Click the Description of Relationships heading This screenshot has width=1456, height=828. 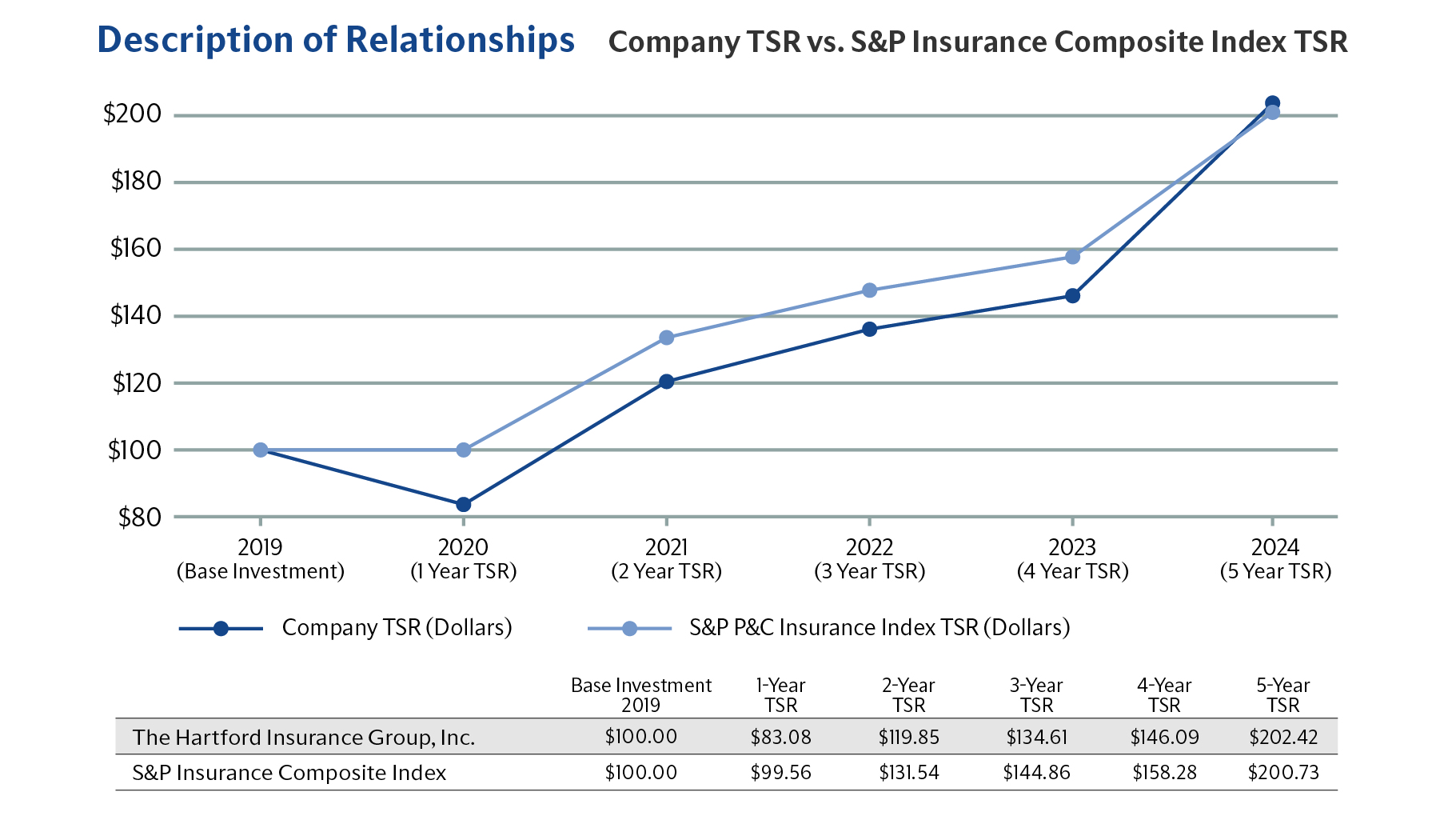click(x=336, y=40)
